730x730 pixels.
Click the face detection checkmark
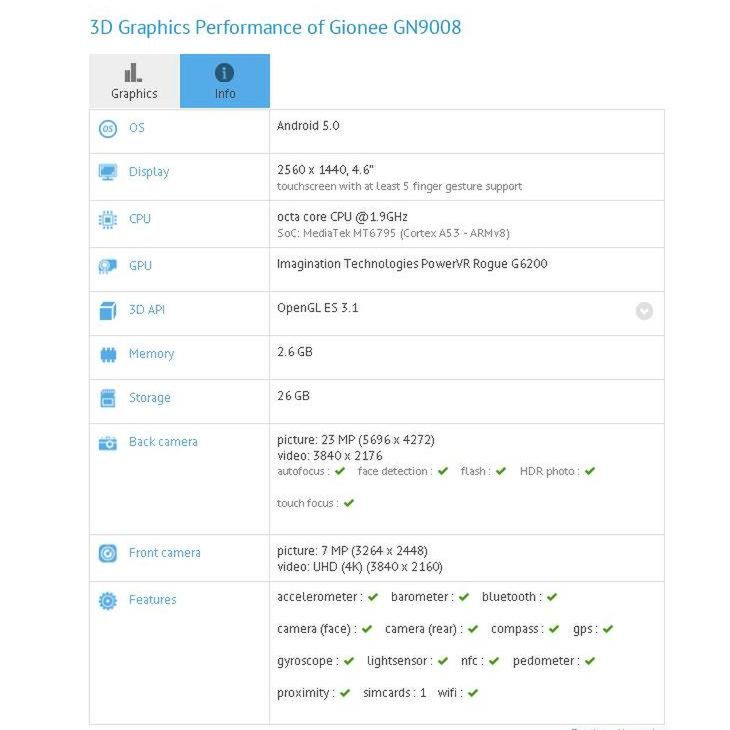pos(443,471)
